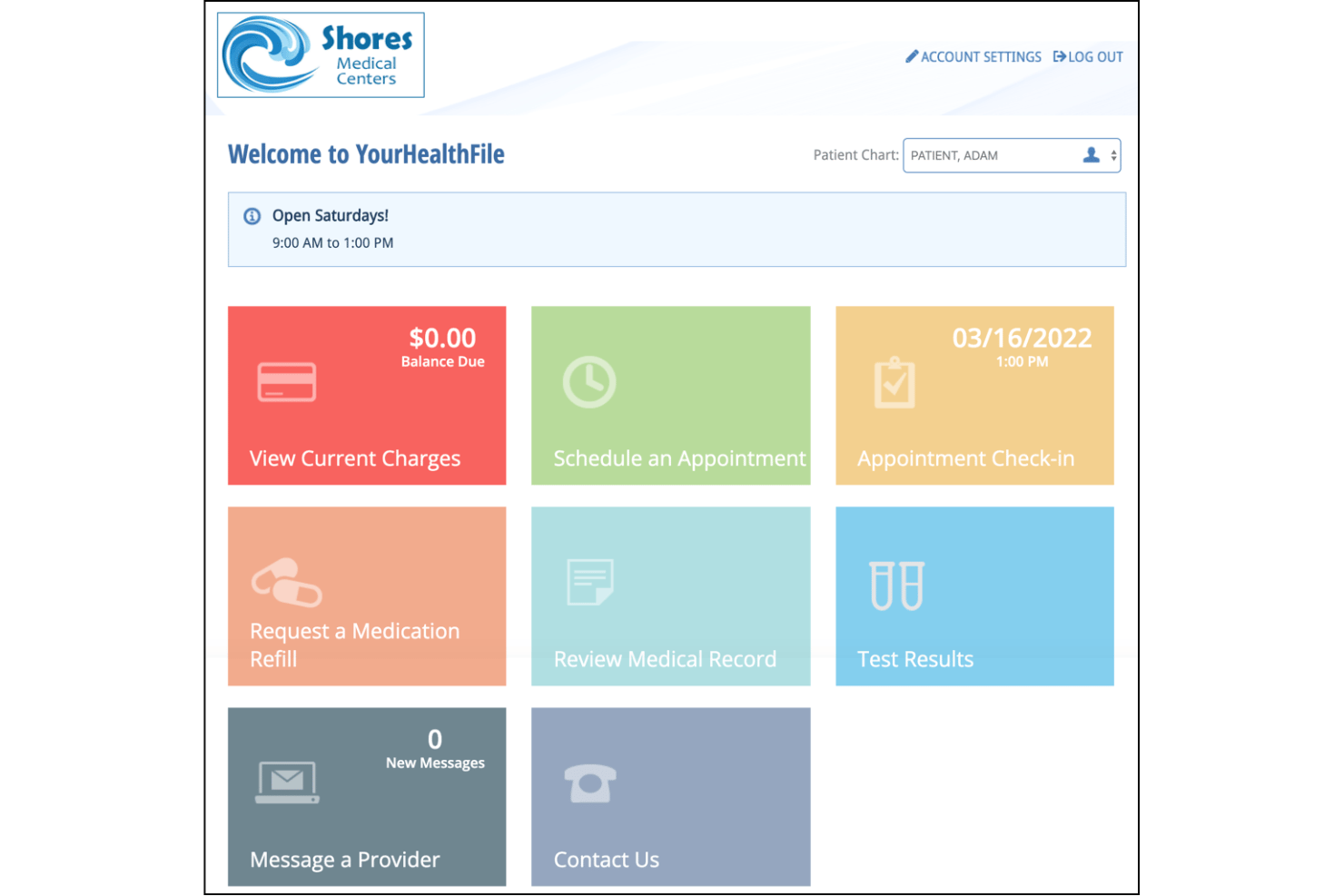
Task: Click the Patient Chart: label
Action: [855, 155]
